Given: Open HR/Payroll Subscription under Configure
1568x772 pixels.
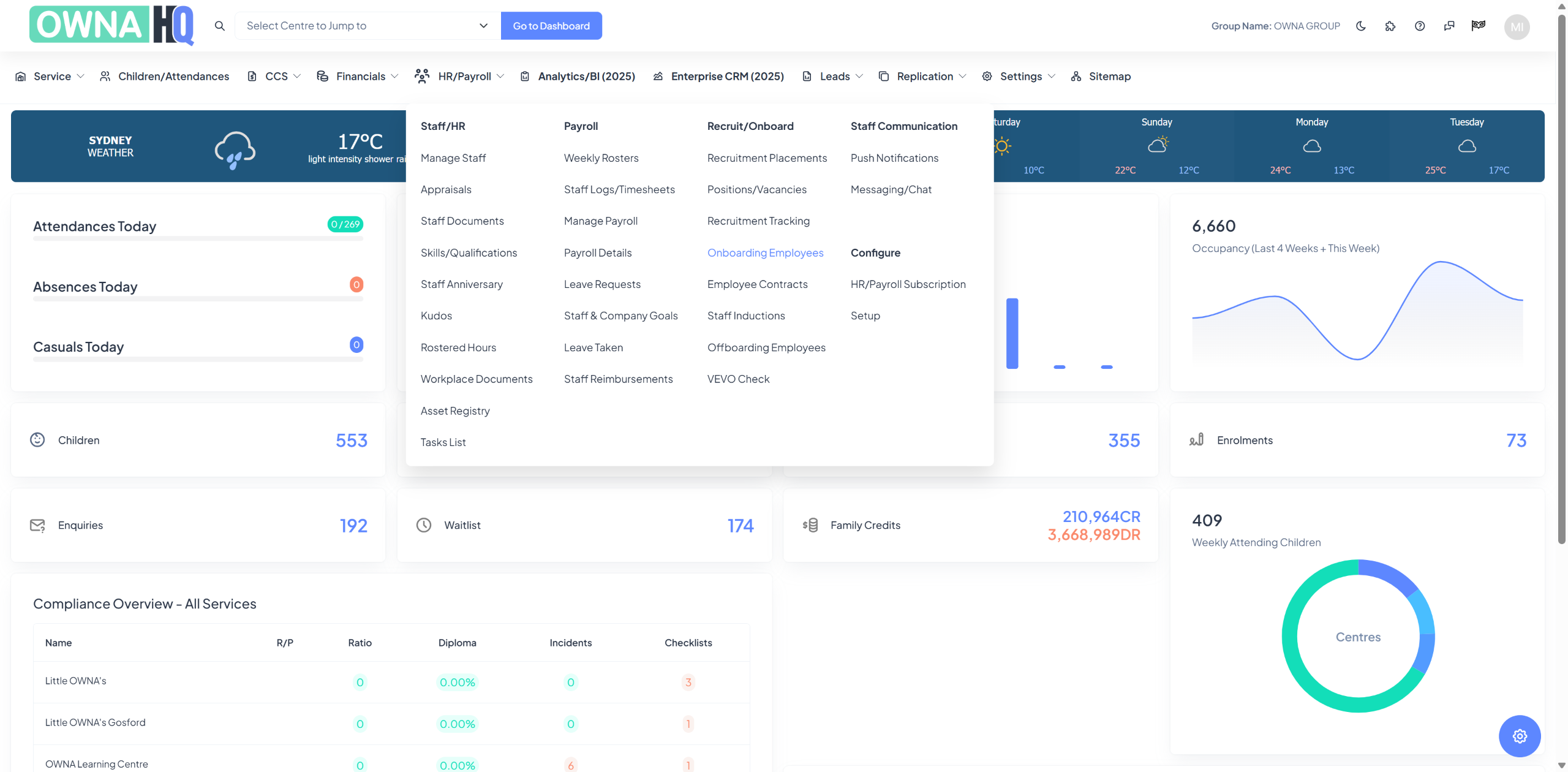Looking at the screenshot, I should coord(908,284).
